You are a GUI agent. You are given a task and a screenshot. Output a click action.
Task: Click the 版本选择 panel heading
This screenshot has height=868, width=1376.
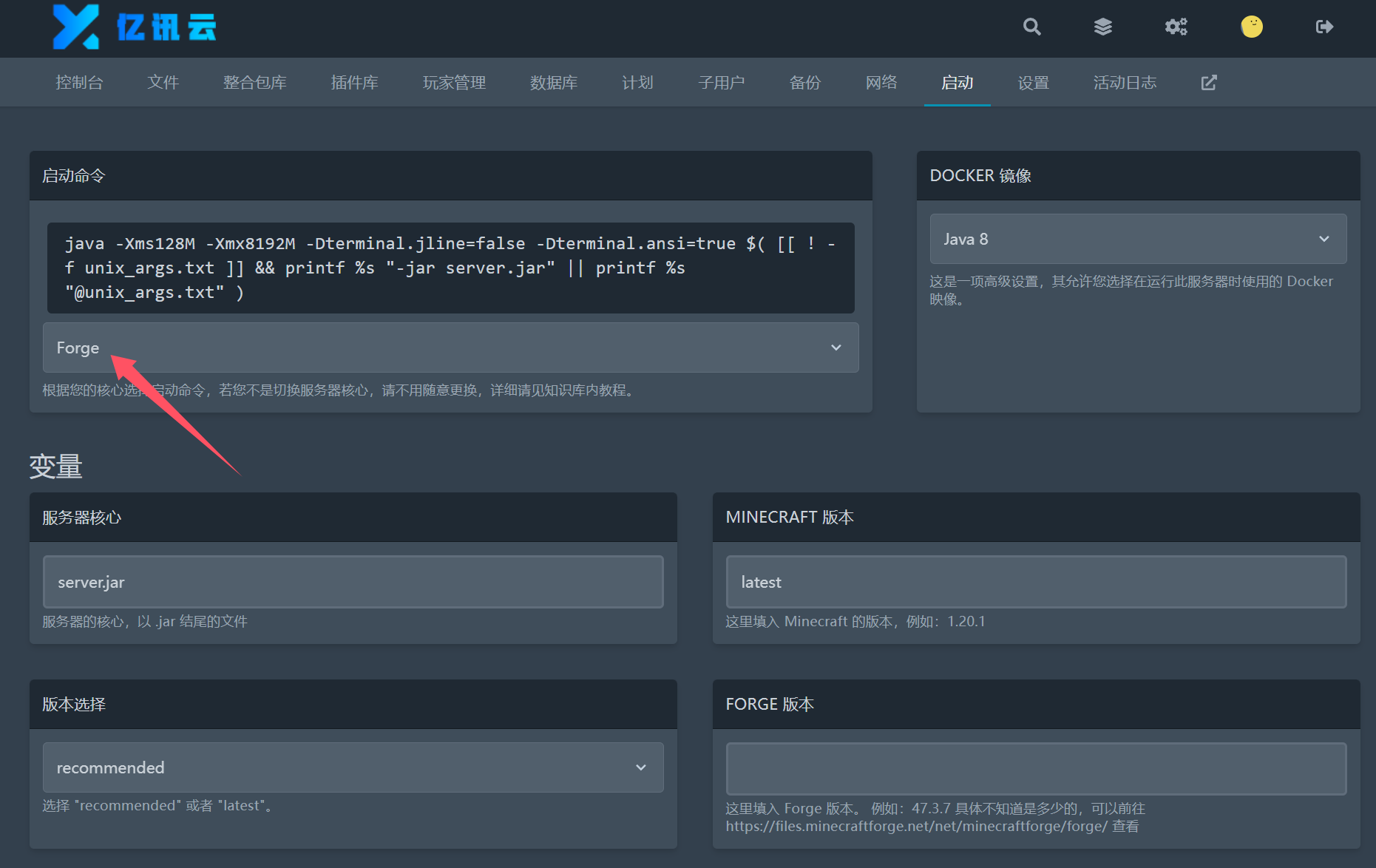point(74,705)
